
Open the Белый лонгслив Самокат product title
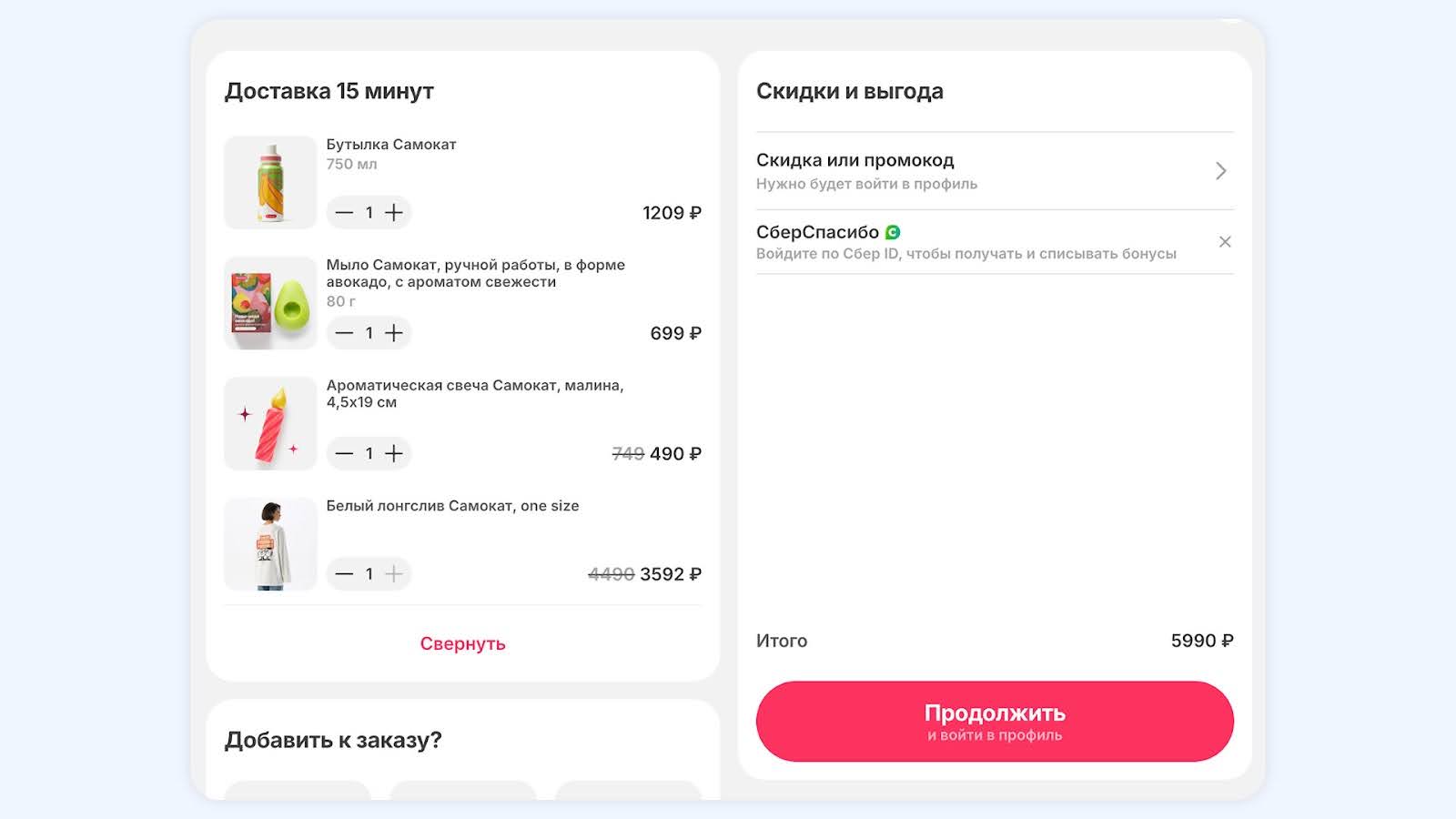coord(452,506)
